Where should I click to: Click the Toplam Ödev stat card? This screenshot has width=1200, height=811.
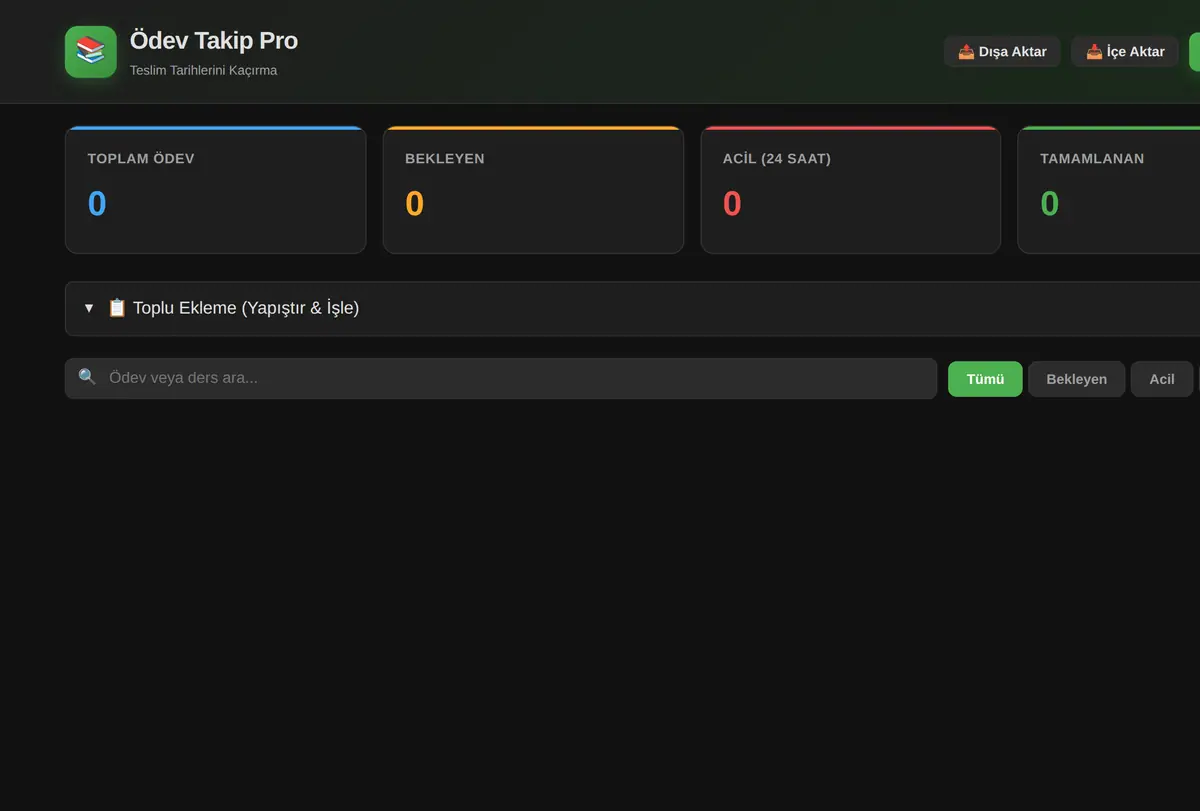click(215, 190)
